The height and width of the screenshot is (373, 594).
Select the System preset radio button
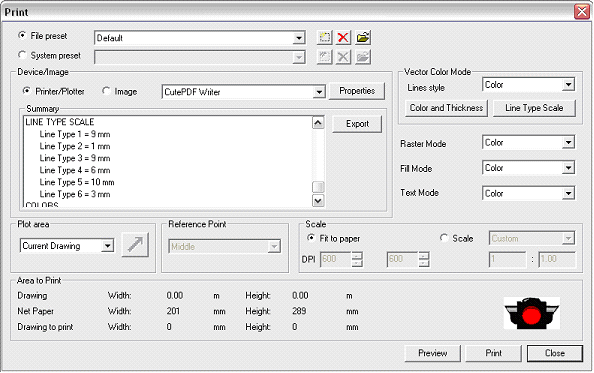point(22,55)
